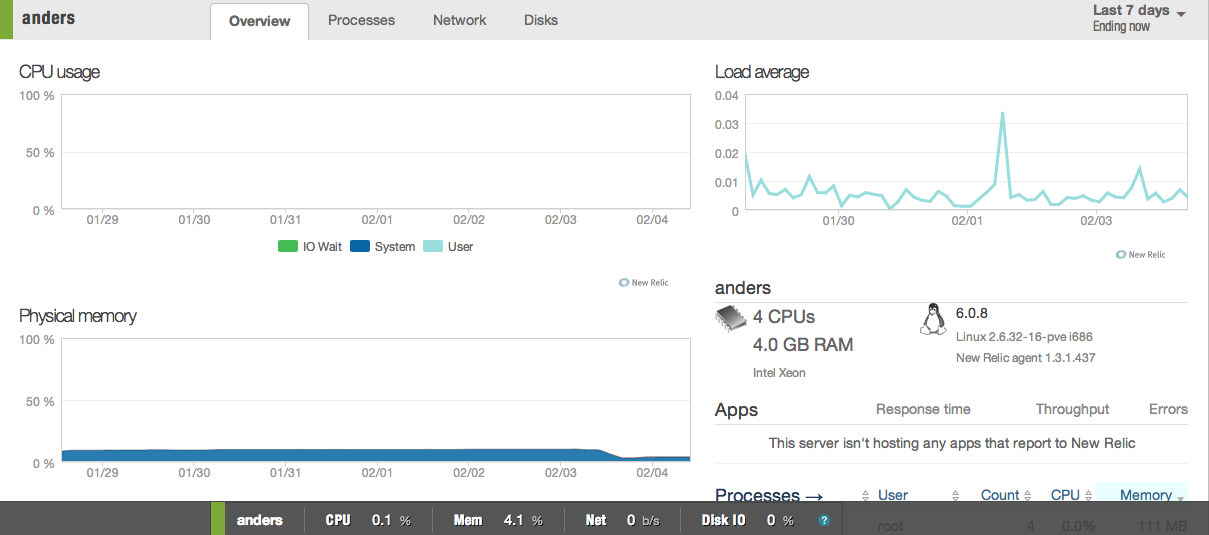
Task: Sort processes by Memory column
Action: tap(1146, 495)
